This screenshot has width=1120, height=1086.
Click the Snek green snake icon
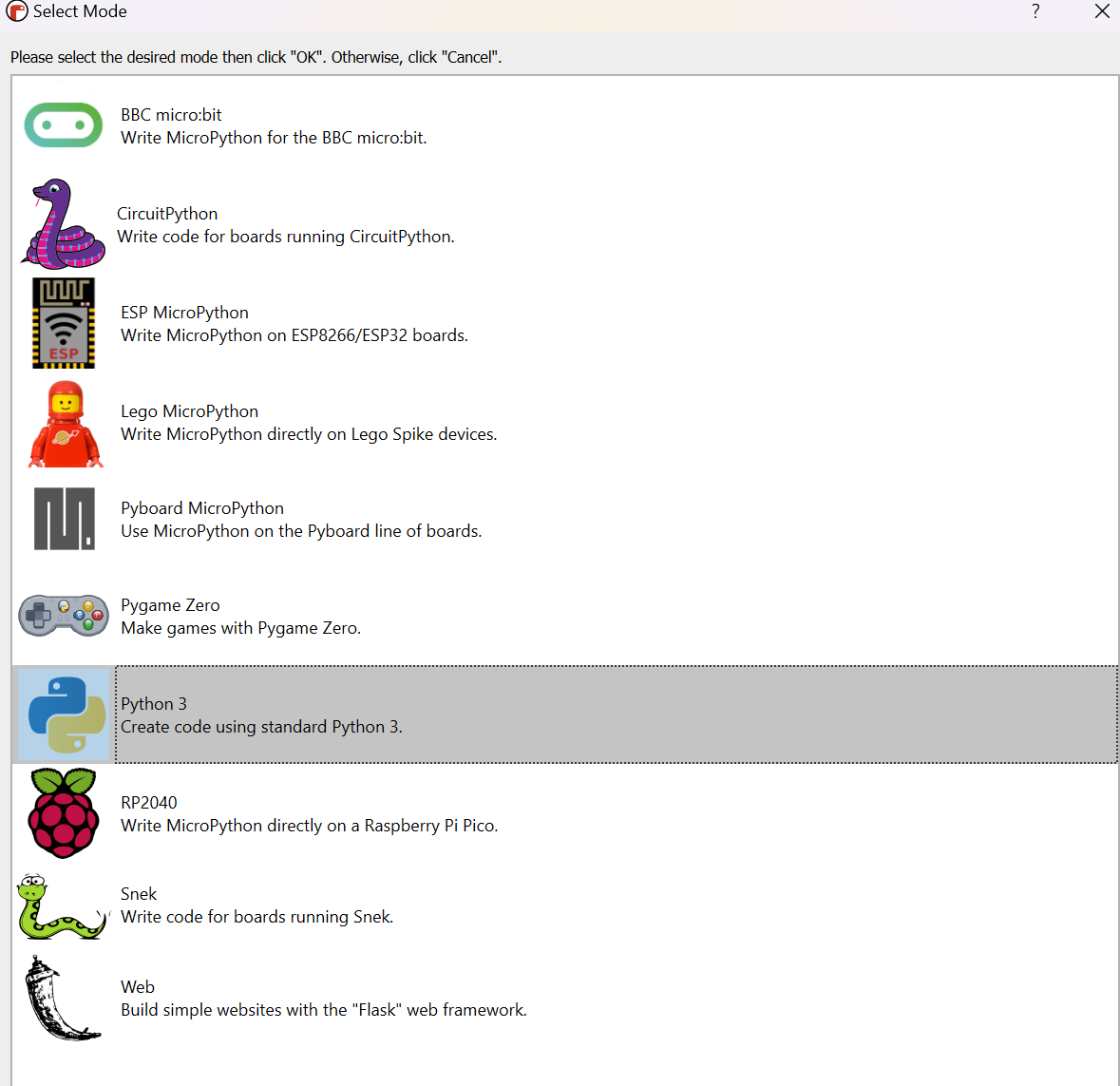point(63,906)
